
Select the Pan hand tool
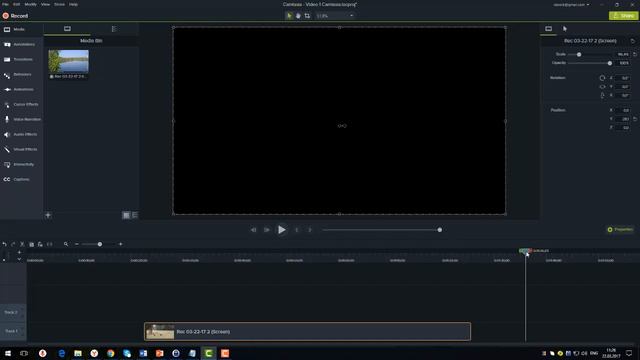coord(298,16)
